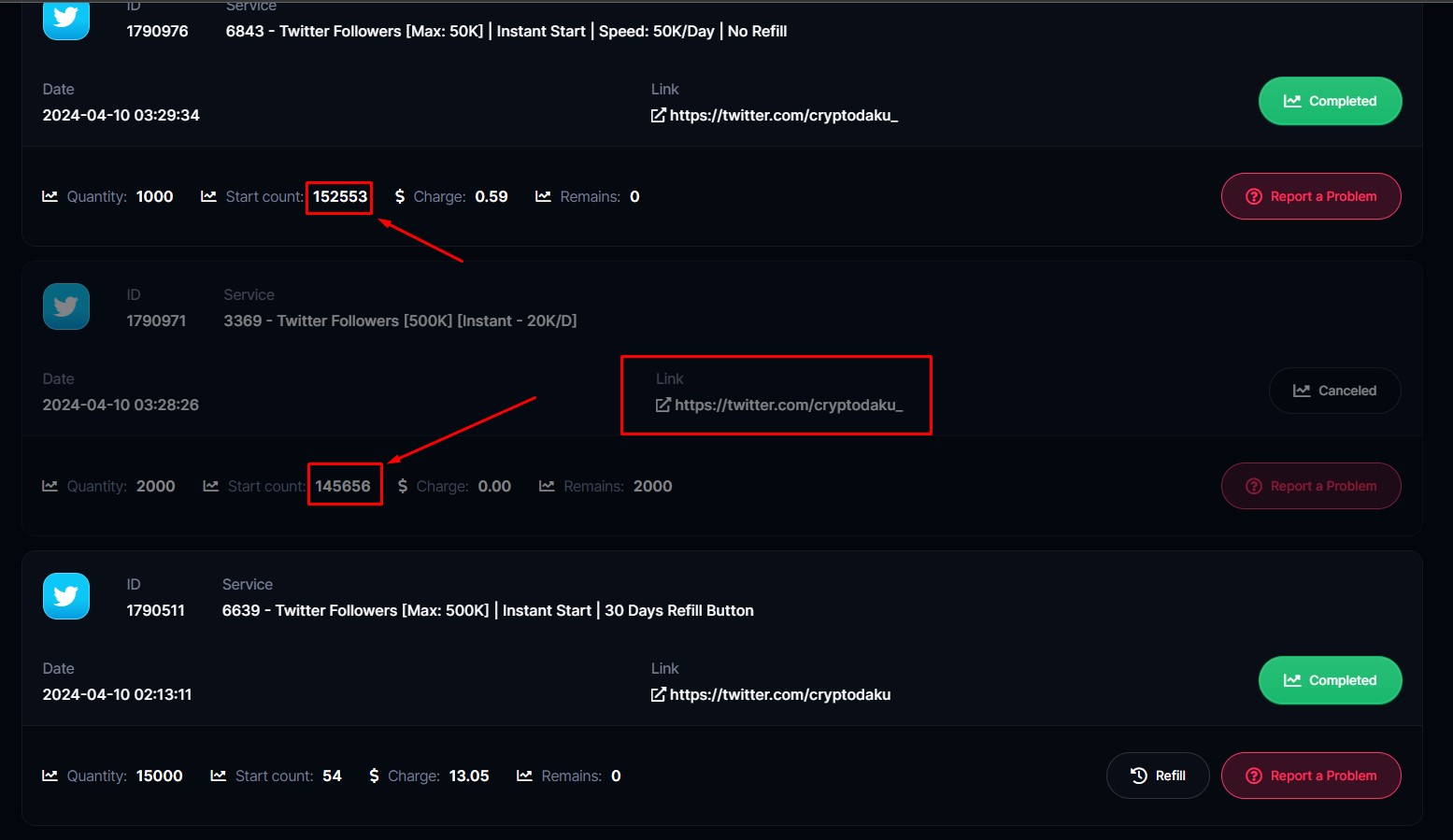Click start count chart icon for 152553
This screenshot has height=840, width=1453.
pyautogui.click(x=208, y=196)
